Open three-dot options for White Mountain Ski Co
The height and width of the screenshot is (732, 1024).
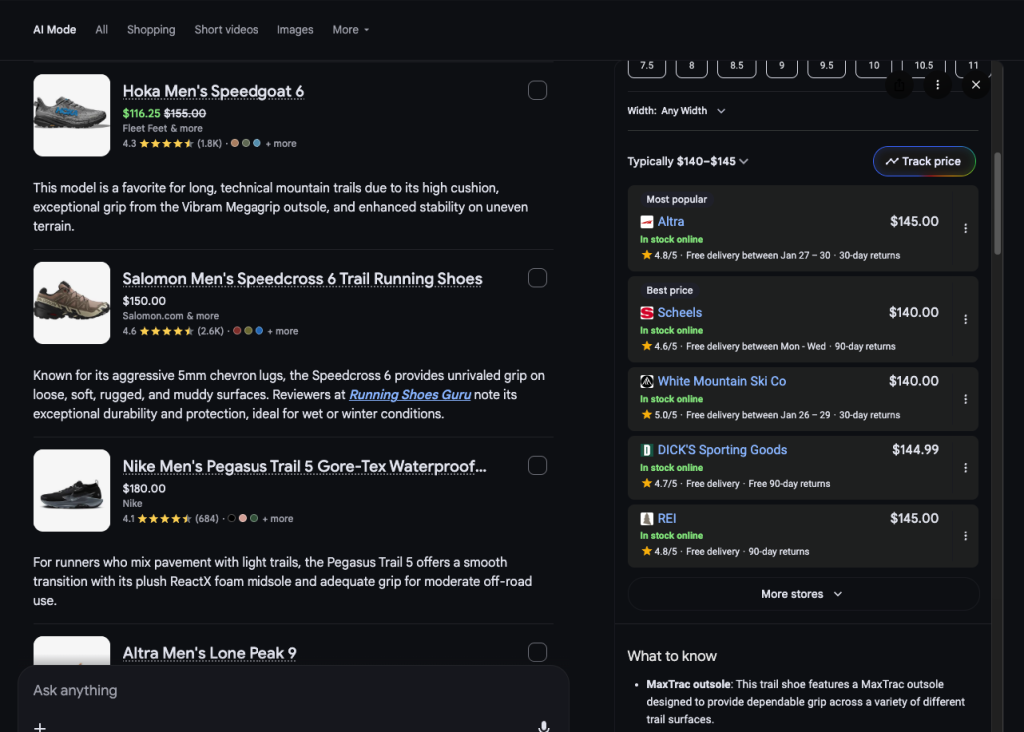tap(965, 399)
